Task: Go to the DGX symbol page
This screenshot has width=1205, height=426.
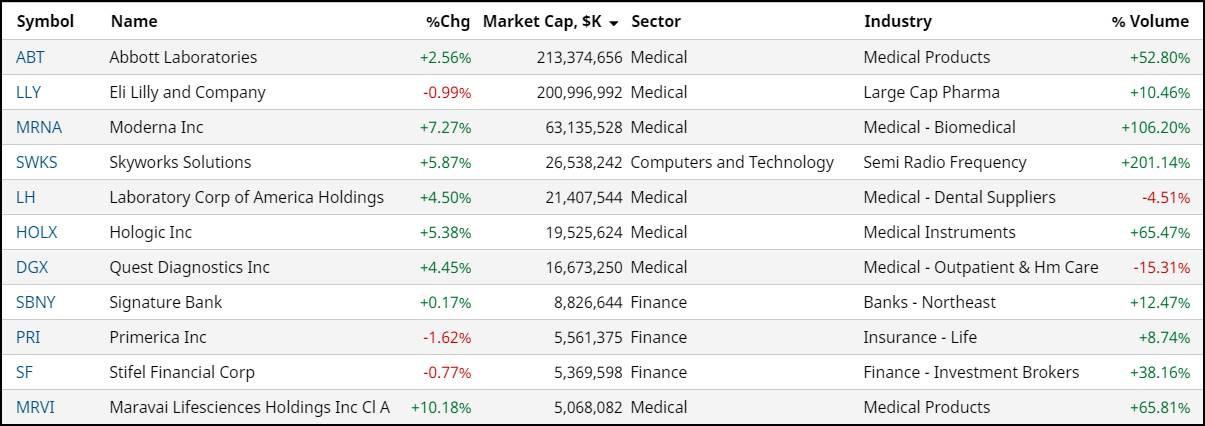Action: (x=32, y=267)
